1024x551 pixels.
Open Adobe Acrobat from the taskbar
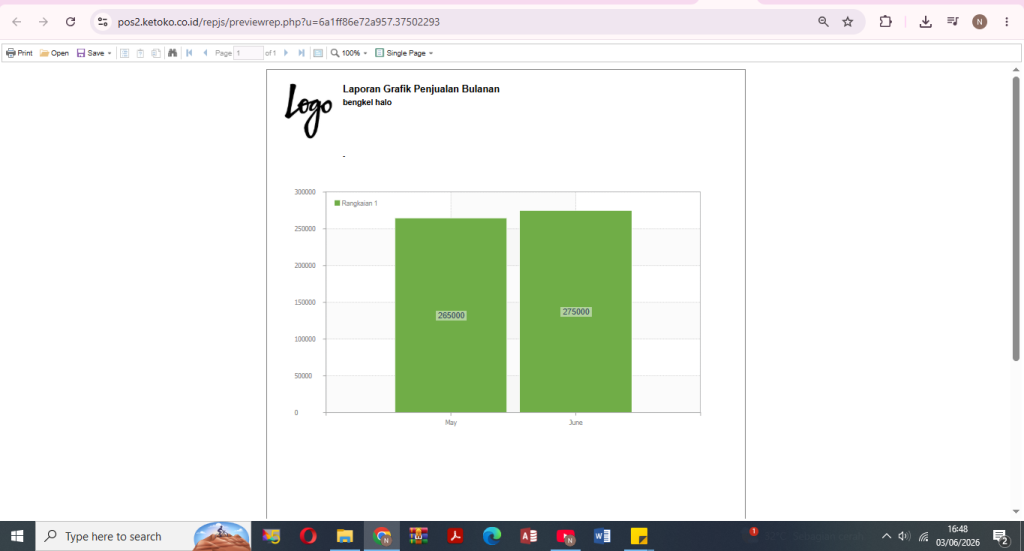(x=455, y=536)
